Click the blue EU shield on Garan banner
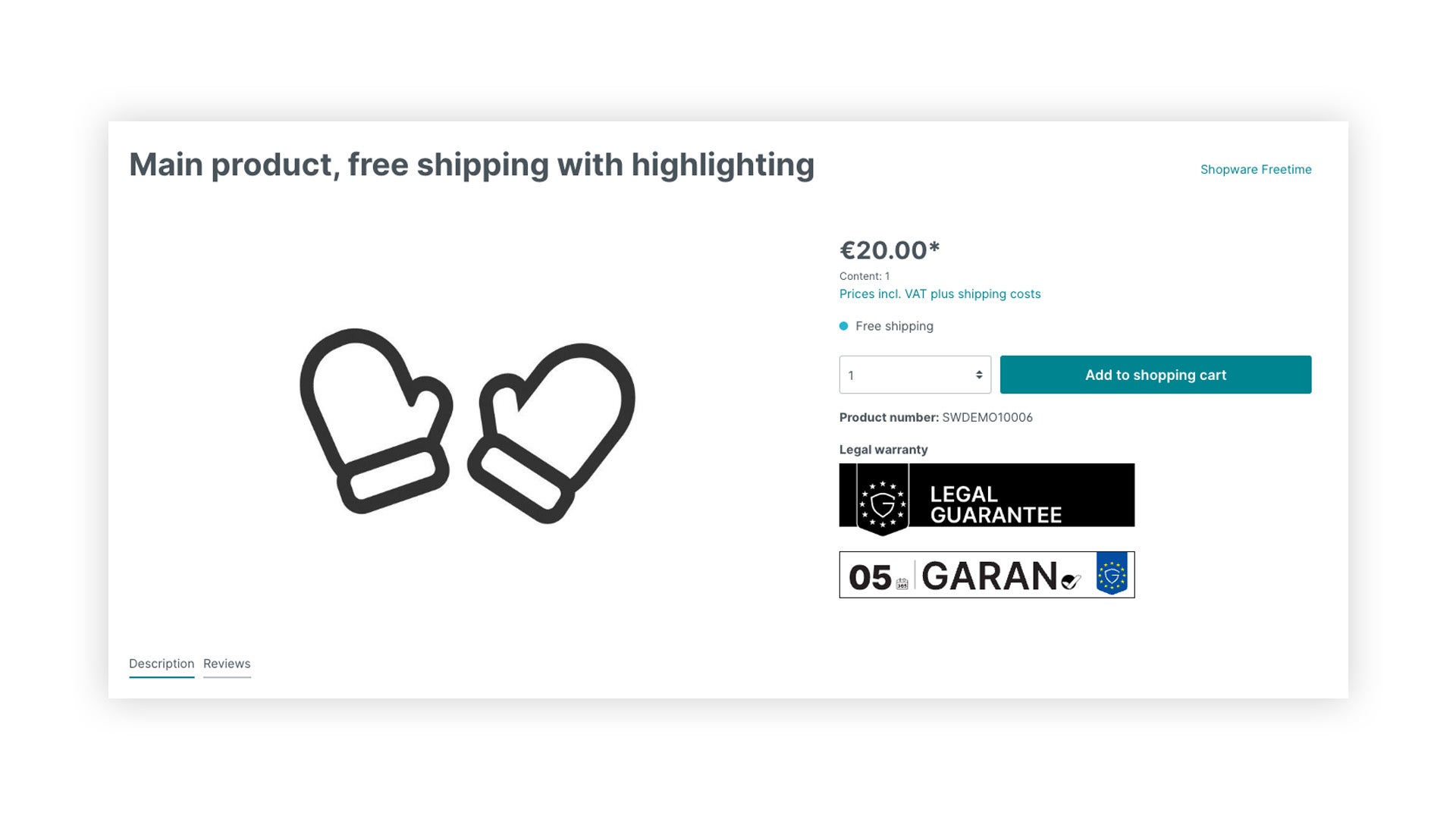 click(1112, 574)
